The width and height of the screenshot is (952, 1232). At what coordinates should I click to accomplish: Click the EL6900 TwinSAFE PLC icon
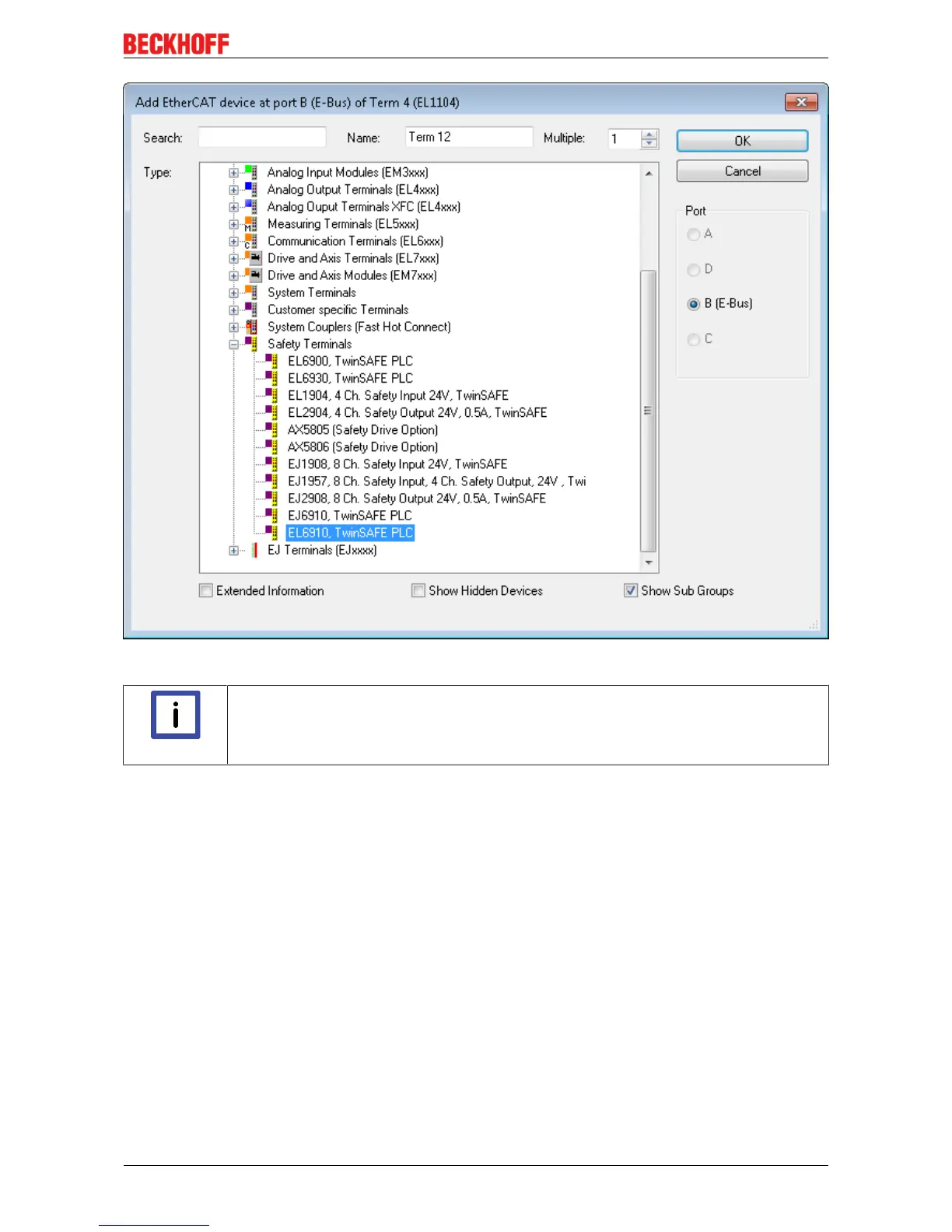pyautogui.click(x=271, y=361)
